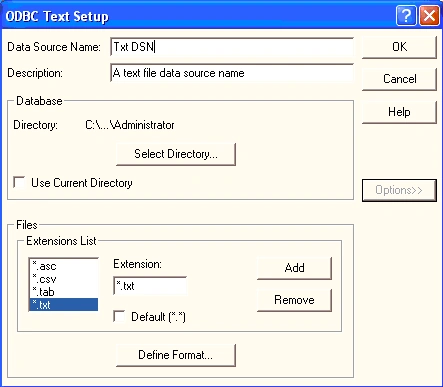Toggle the Default (*.*) checkbox
Screen dimensions: 443x387
119,316
